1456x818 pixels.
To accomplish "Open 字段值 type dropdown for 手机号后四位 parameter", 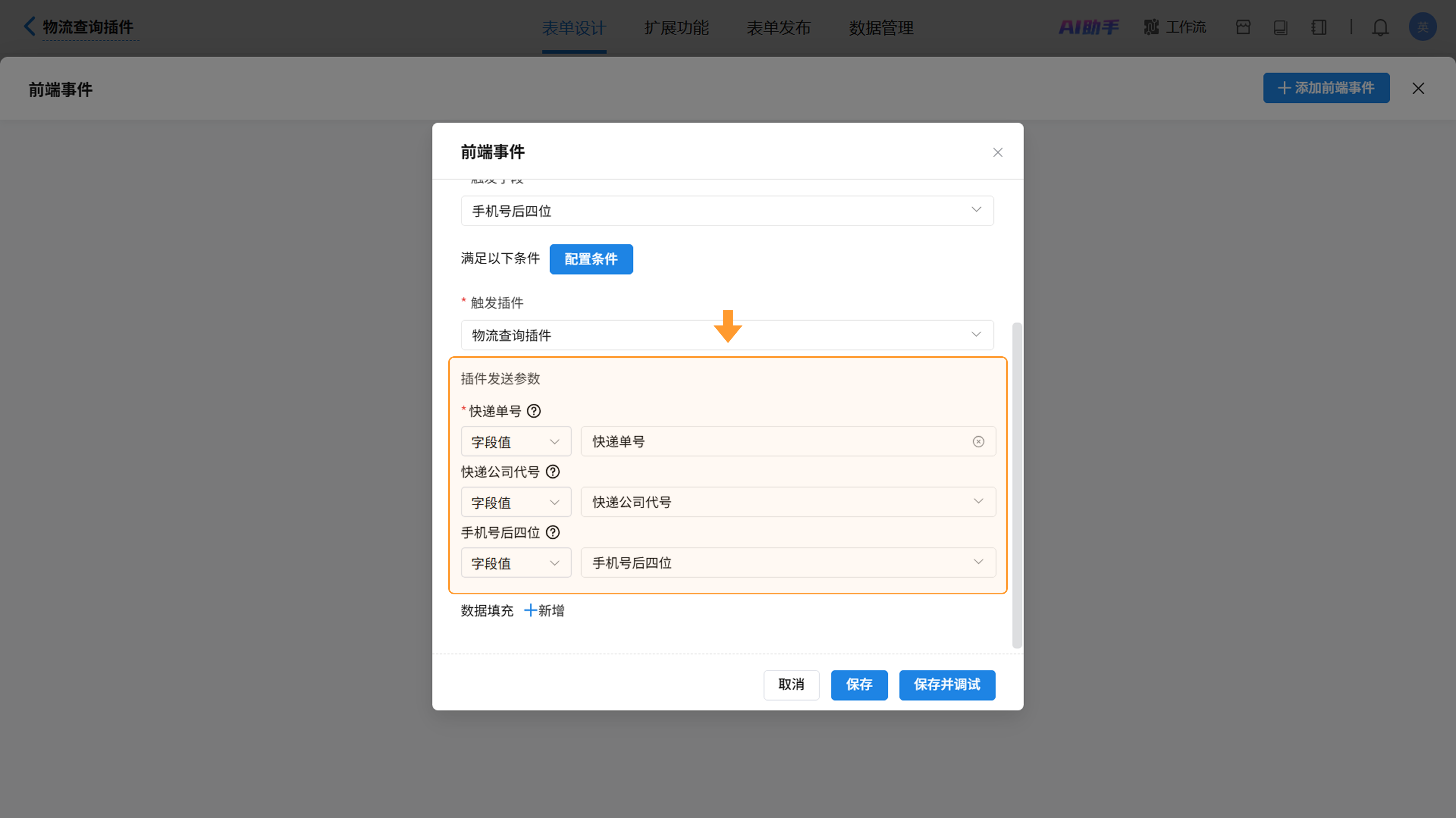I will click(516, 563).
